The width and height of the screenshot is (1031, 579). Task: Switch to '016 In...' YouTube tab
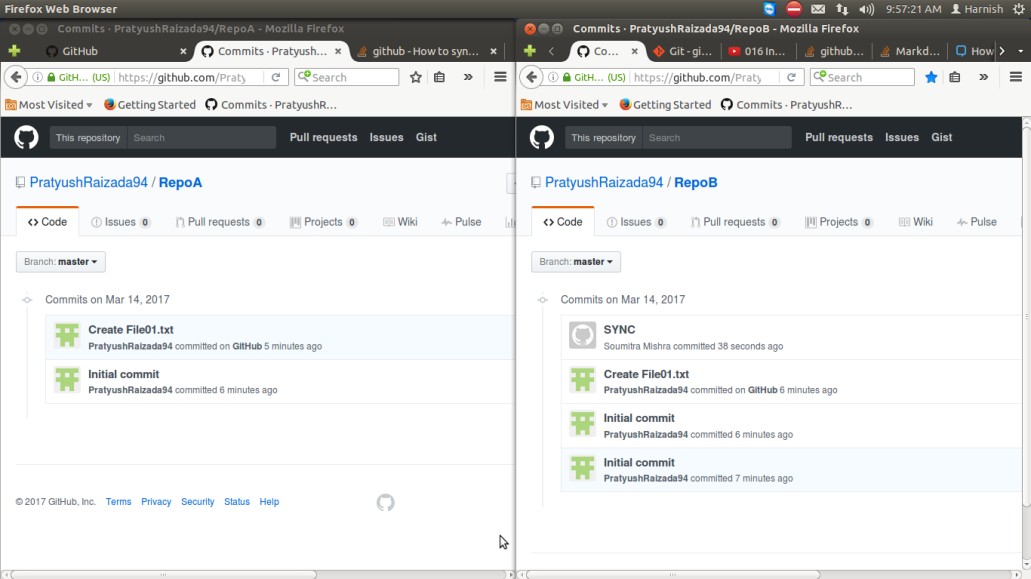pos(757,51)
